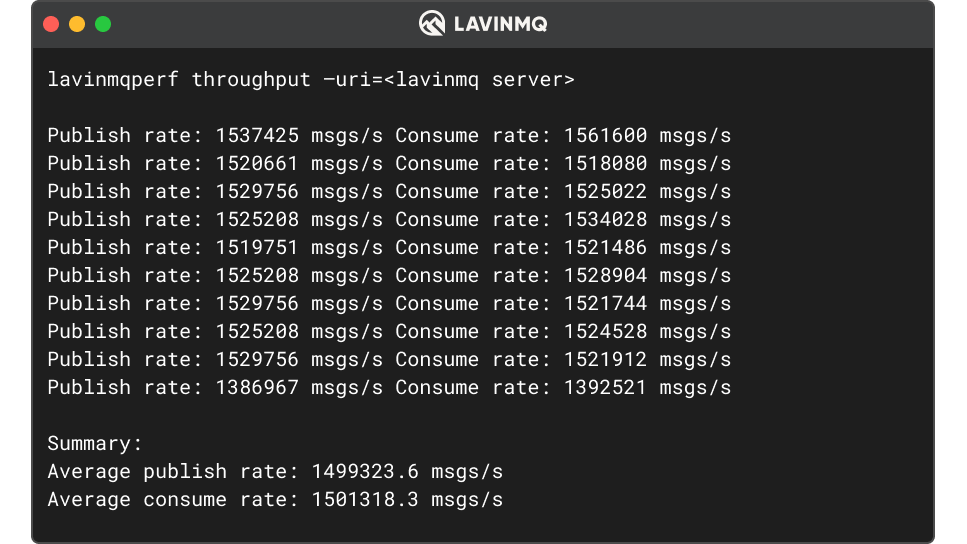Click average publish rate 1499323.6 value

pos(365,471)
